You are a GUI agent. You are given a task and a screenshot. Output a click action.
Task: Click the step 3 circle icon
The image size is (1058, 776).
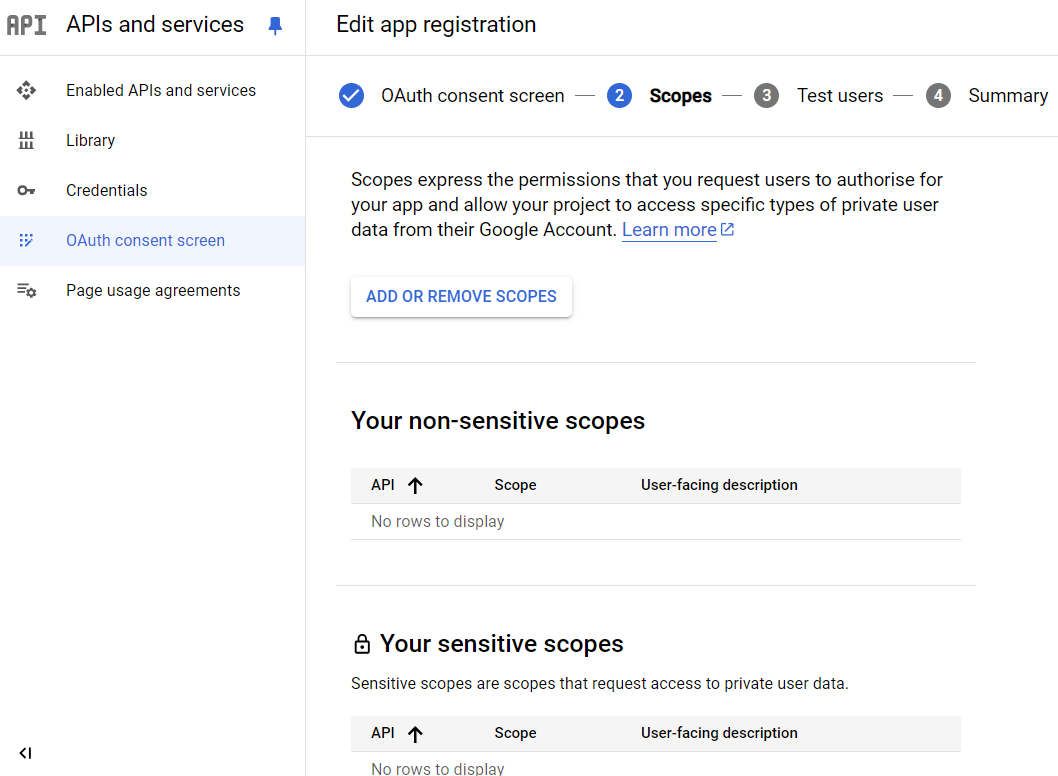tap(767, 96)
